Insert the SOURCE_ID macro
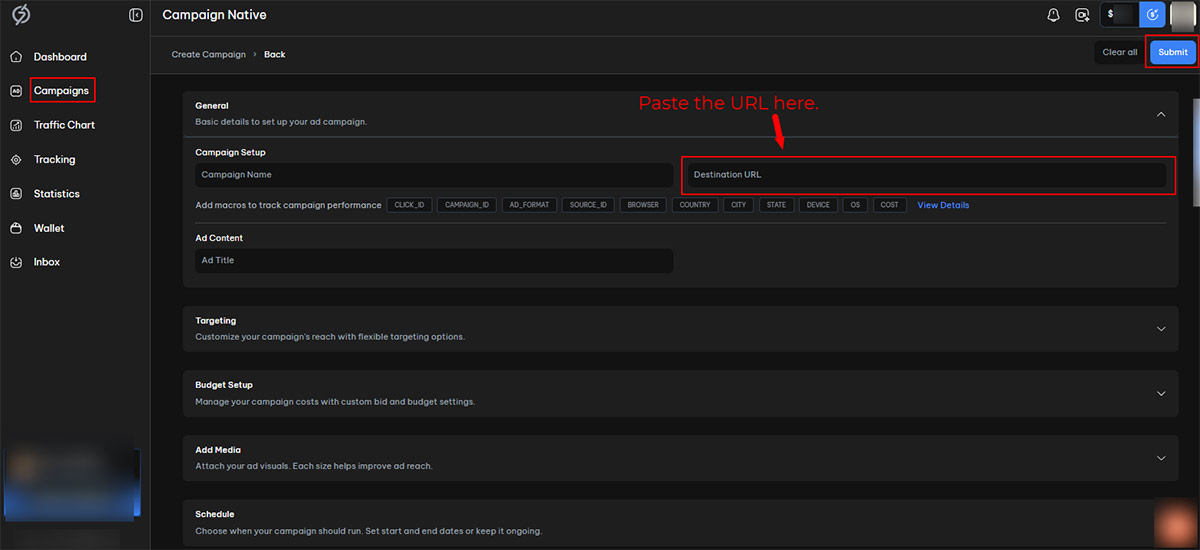Image resolution: width=1200 pixels, height=550 pixels. tap(588, 205)
